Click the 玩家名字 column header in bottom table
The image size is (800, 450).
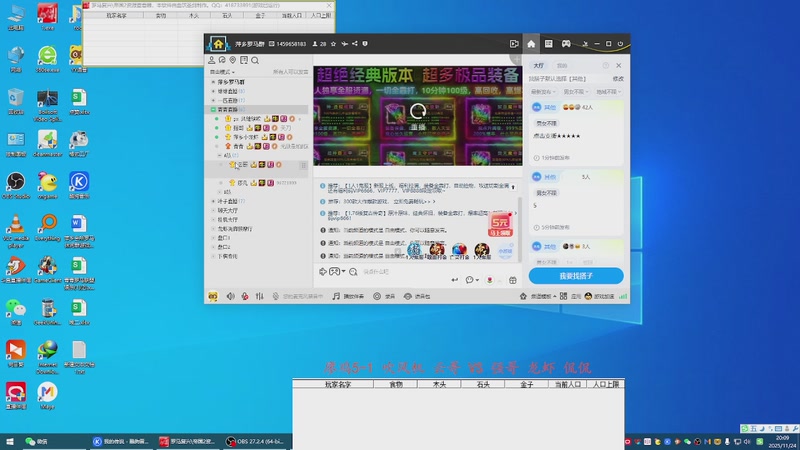pos(338,384)
